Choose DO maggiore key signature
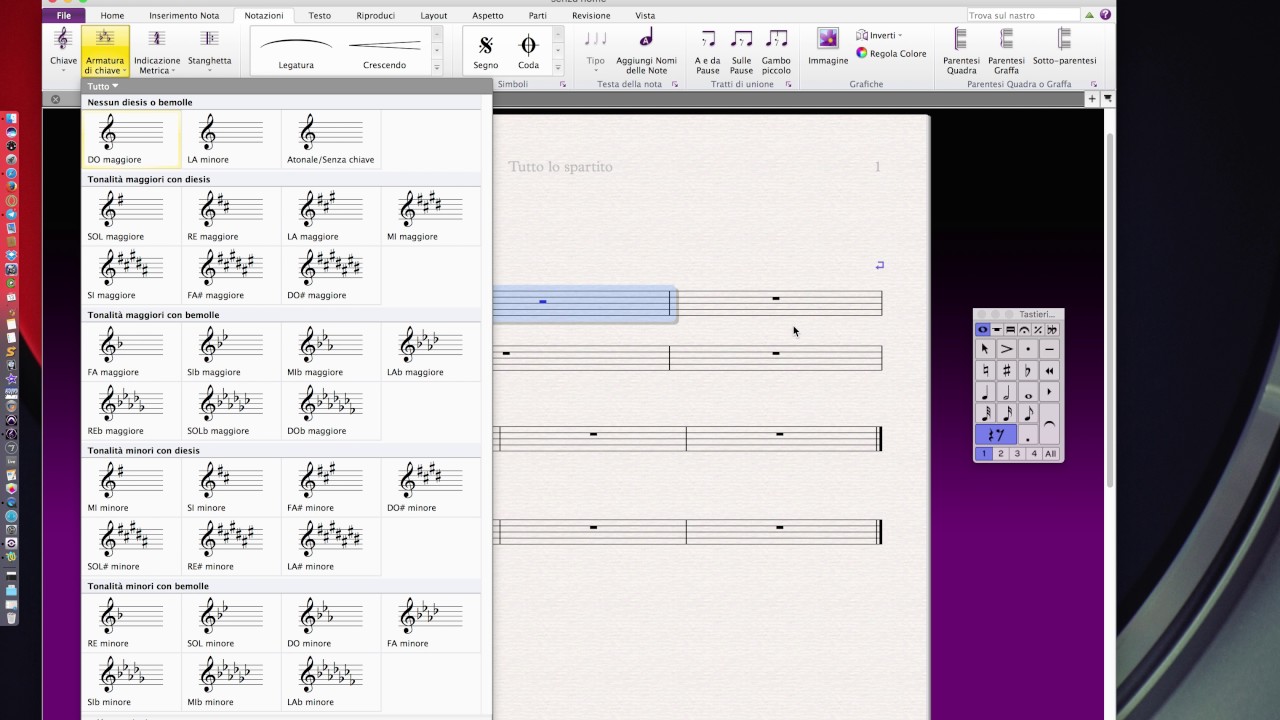 (x=132, y=139)
